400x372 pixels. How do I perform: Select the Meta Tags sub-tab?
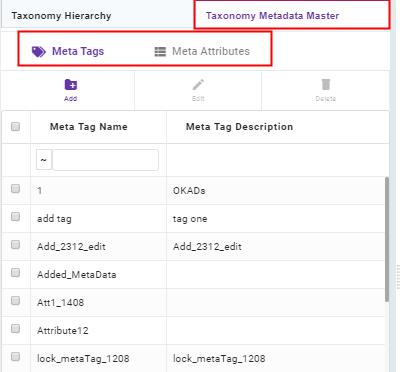(x=68, y=51)
